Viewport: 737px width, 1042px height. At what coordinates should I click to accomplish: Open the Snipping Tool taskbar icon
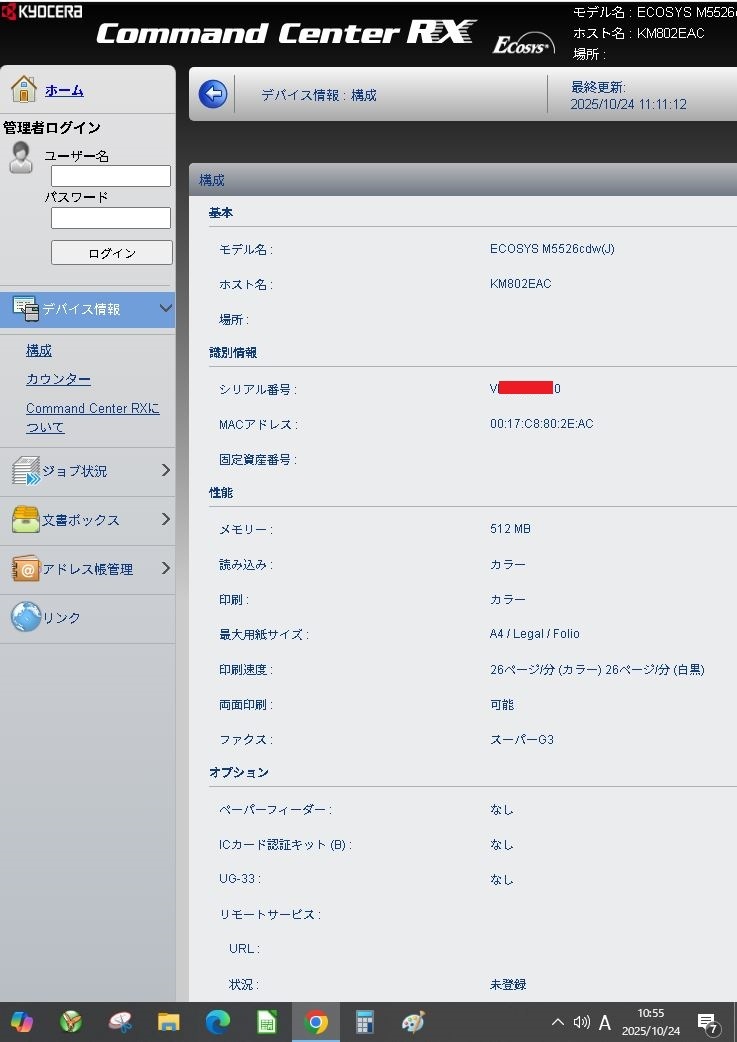click(120, 1022)
